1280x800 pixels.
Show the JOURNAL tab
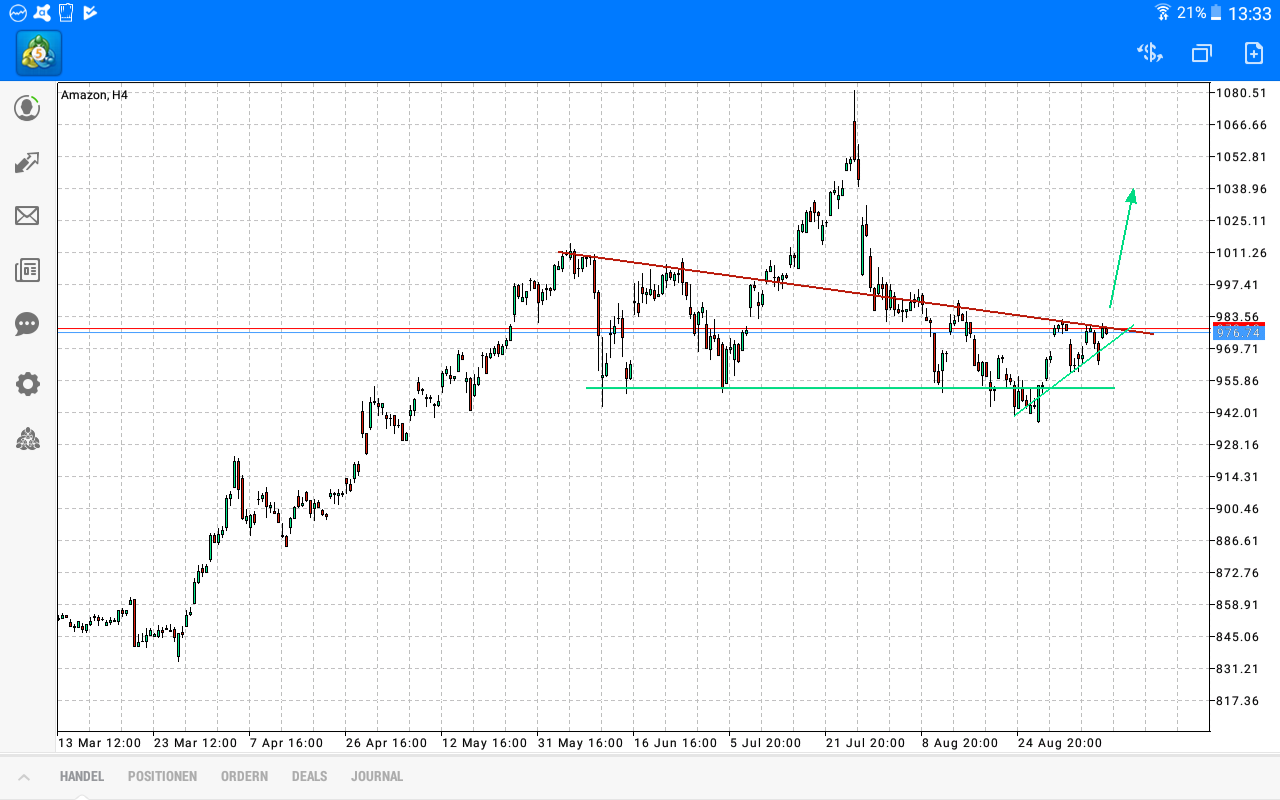pos(377,776)
